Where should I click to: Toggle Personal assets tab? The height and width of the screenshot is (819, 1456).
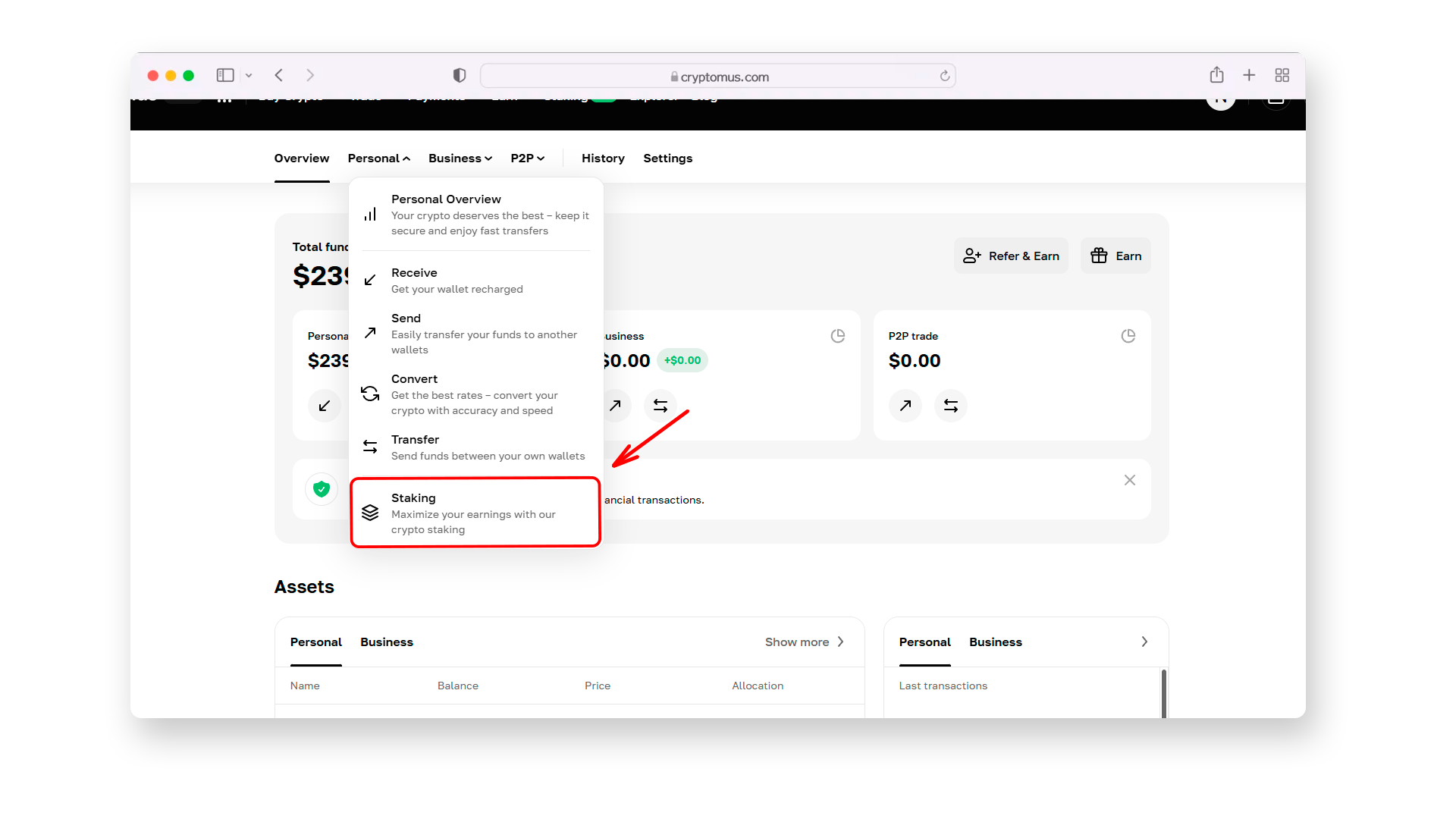tap(314, 642)
